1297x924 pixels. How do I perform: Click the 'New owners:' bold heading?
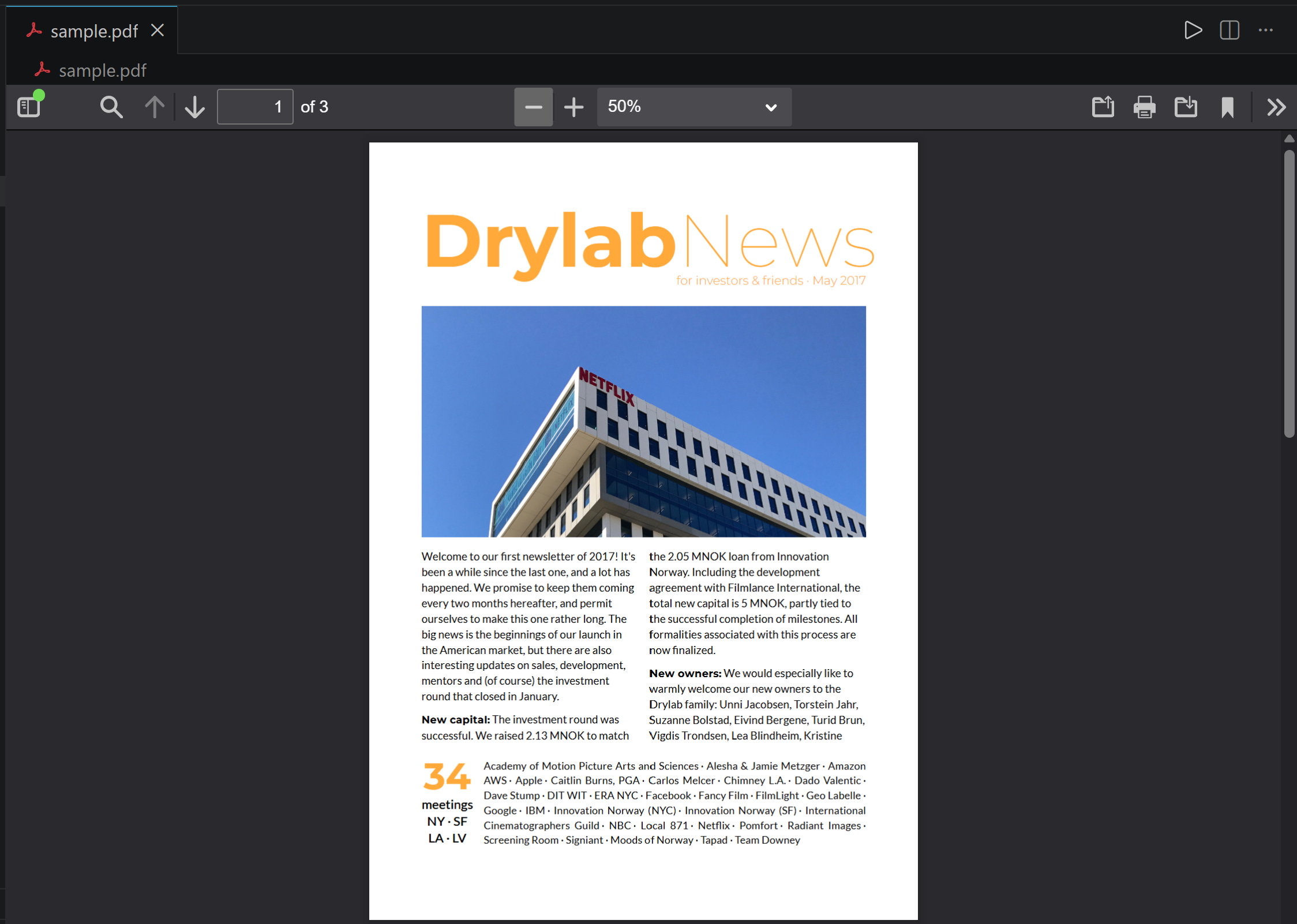pos(685,673)
